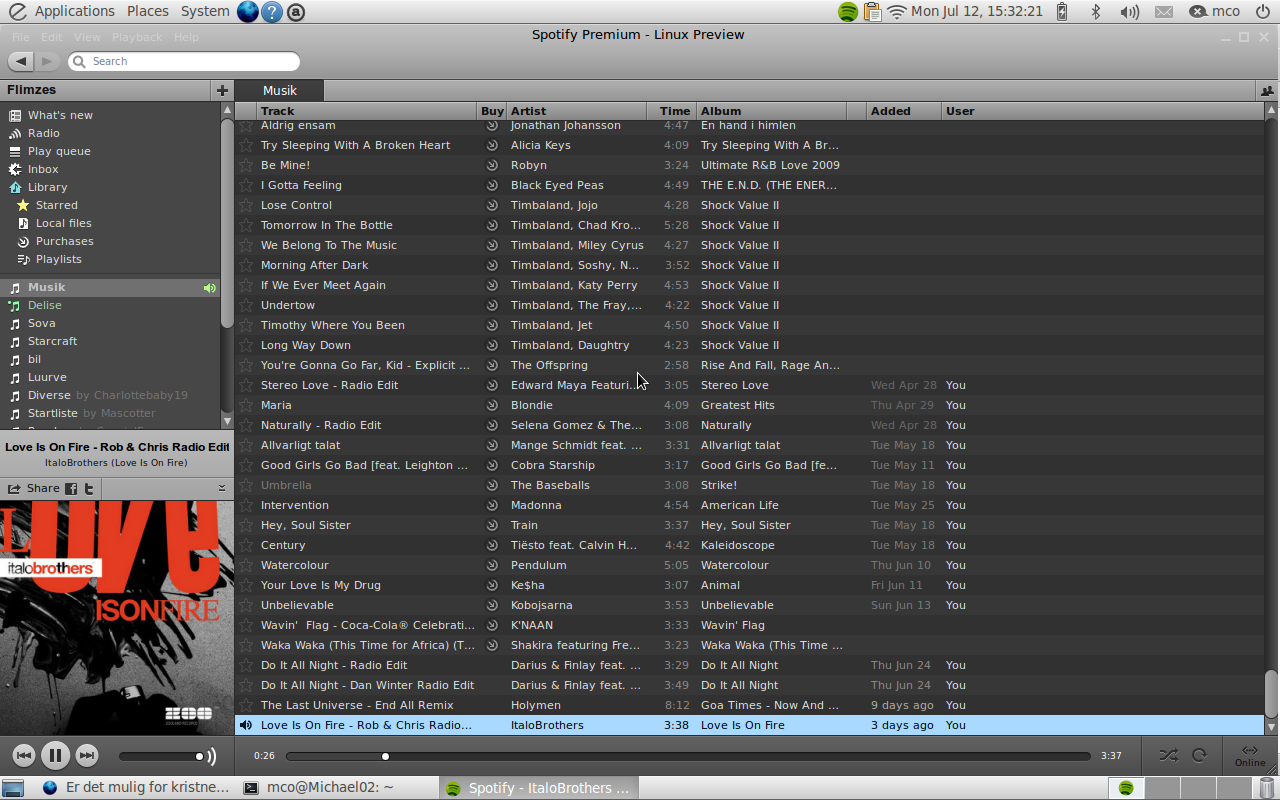1280x800 pixels.
Task: Go back with the navigation arrow
Action: (x=22, y=62)
